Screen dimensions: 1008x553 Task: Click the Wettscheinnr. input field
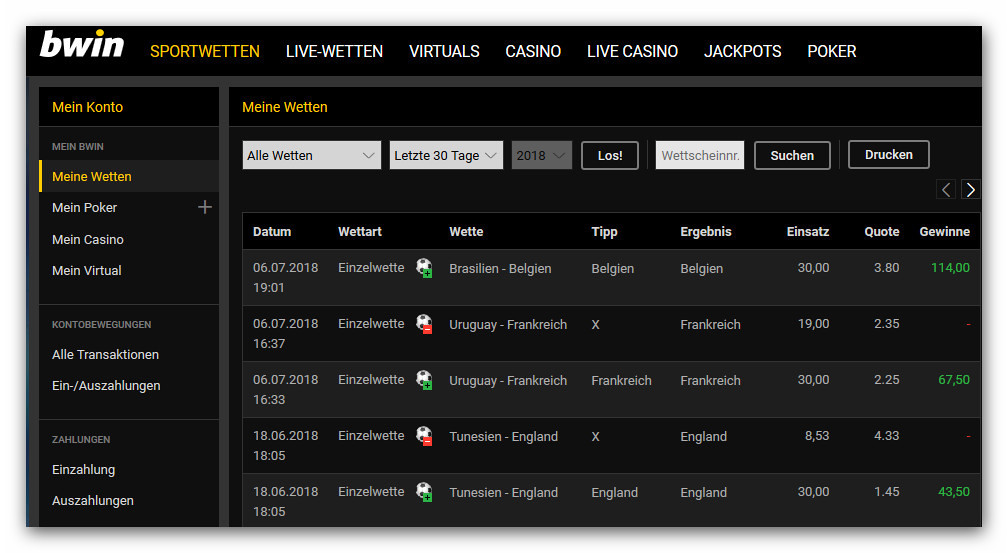(x=699, y=155)
